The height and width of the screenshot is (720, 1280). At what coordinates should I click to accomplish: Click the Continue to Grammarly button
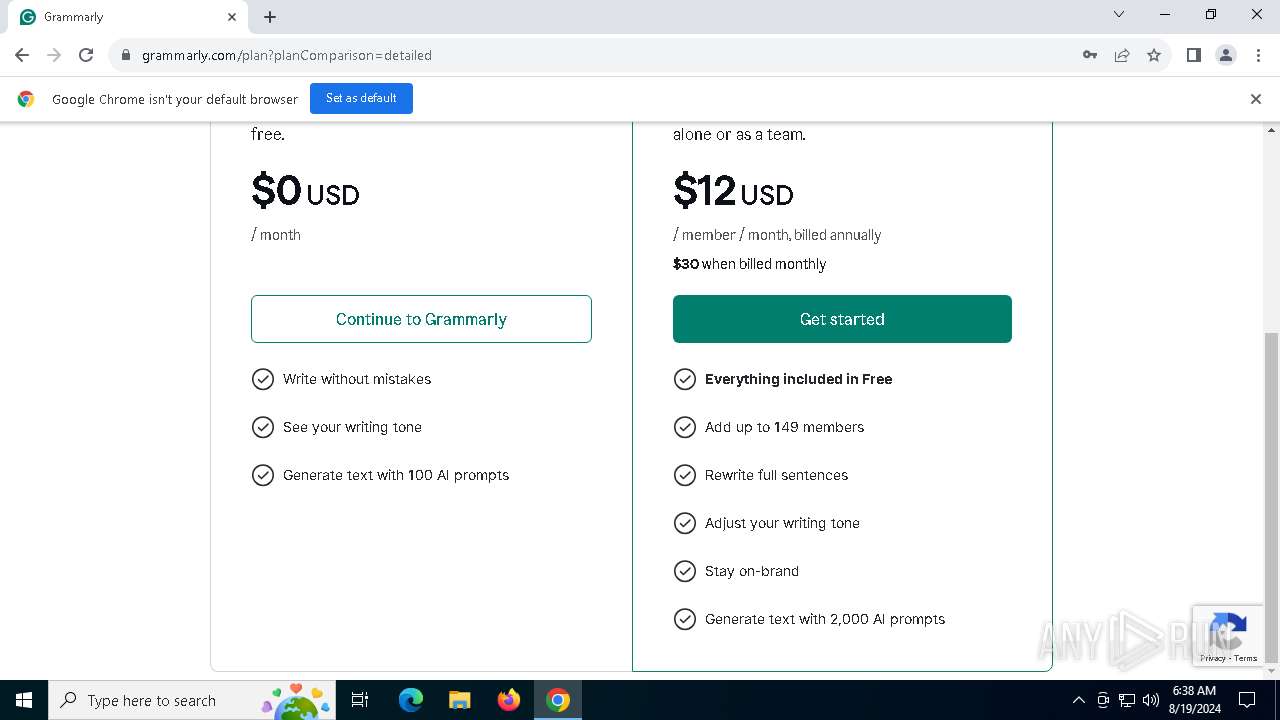pos(421,319)
